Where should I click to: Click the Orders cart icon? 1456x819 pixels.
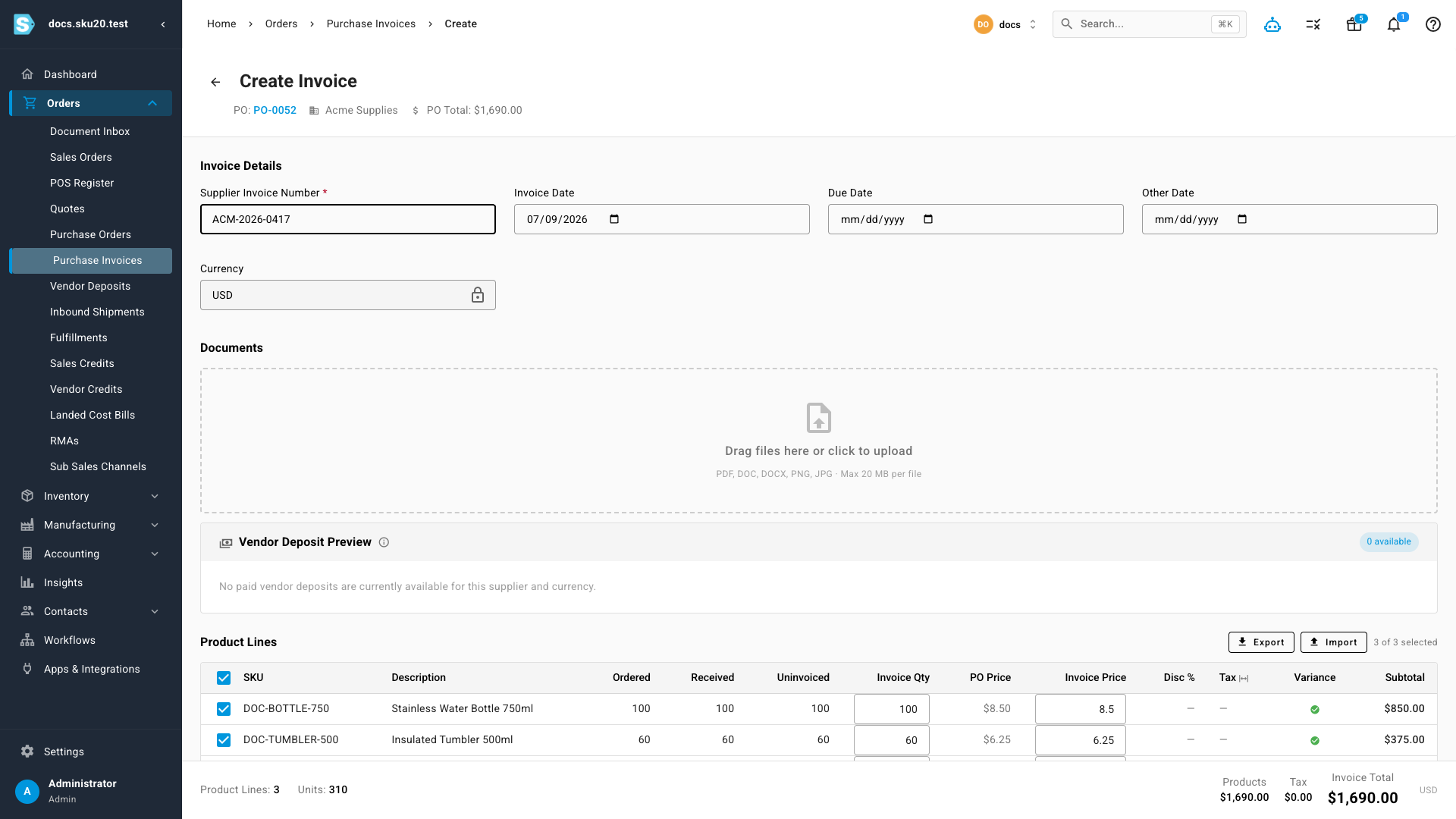30,103
